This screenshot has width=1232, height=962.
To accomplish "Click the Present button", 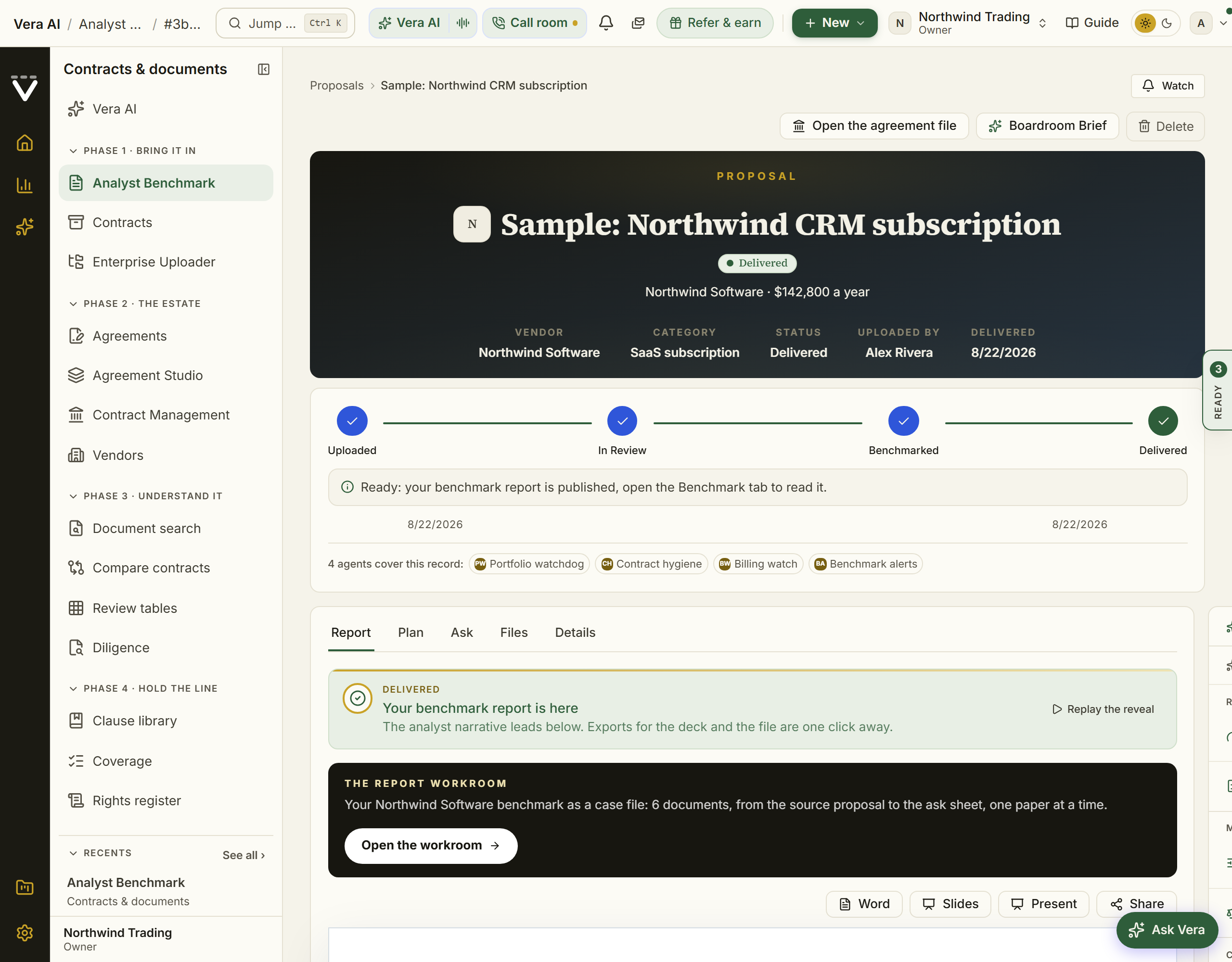I will [1043, 904].
